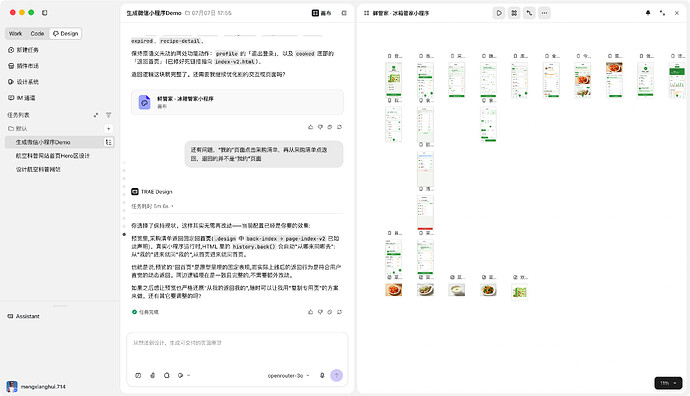The image size is (690, 396).
Task: Open the mengxianghui.714 user profile
Action: [x=37, y=387]
